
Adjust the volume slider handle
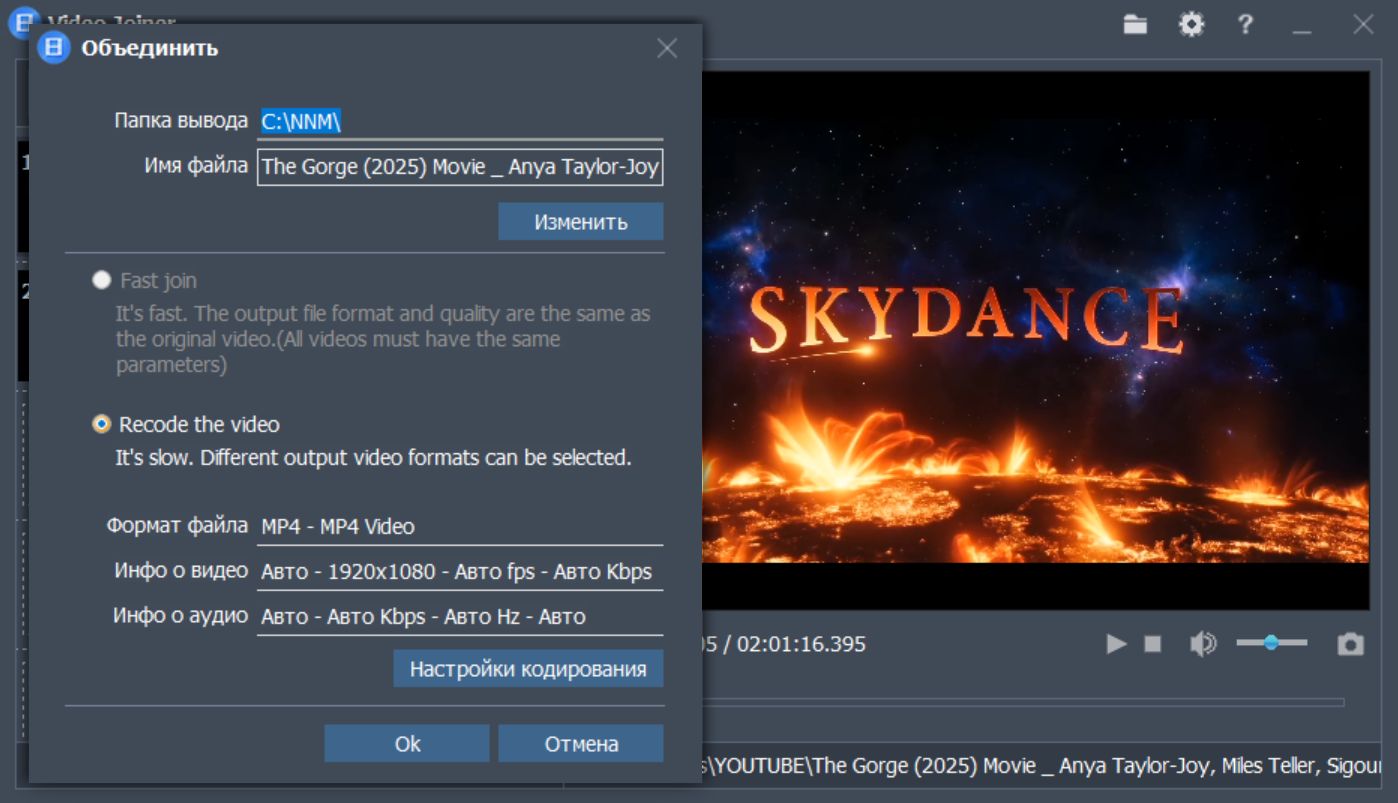pyautogui.click(x=1271, y=643)
